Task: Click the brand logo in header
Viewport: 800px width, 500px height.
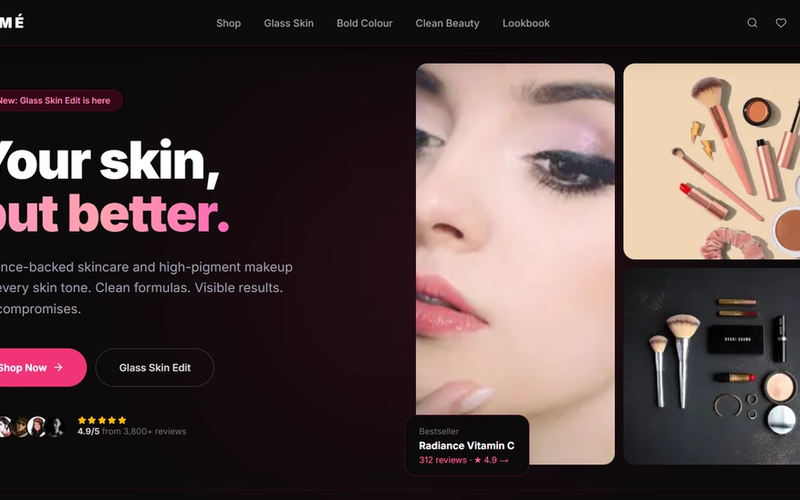Action: (x=11, y=22)
